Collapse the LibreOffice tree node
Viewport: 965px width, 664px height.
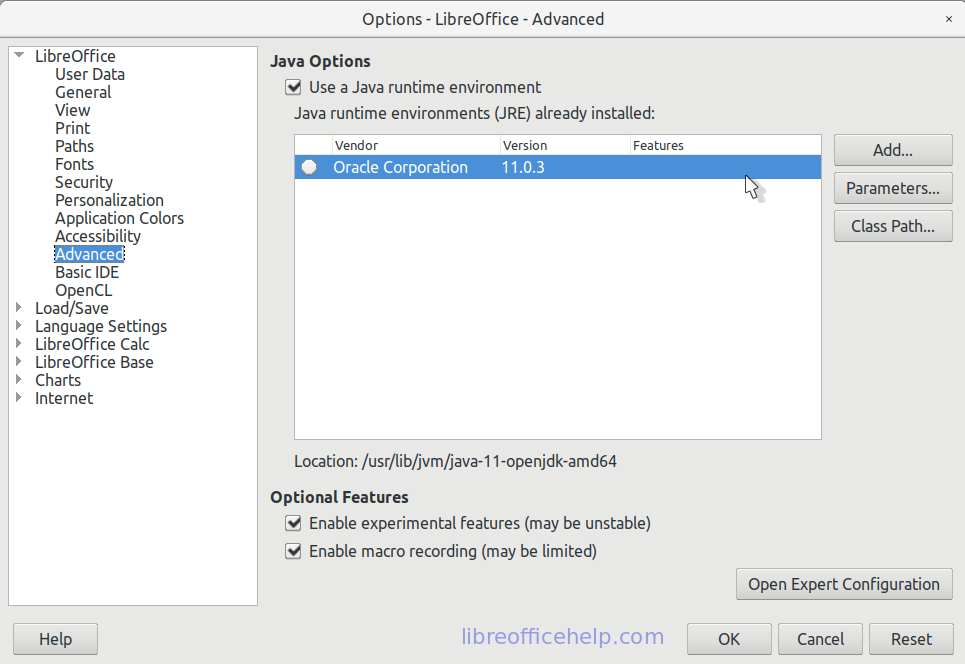tap(19, 56)
